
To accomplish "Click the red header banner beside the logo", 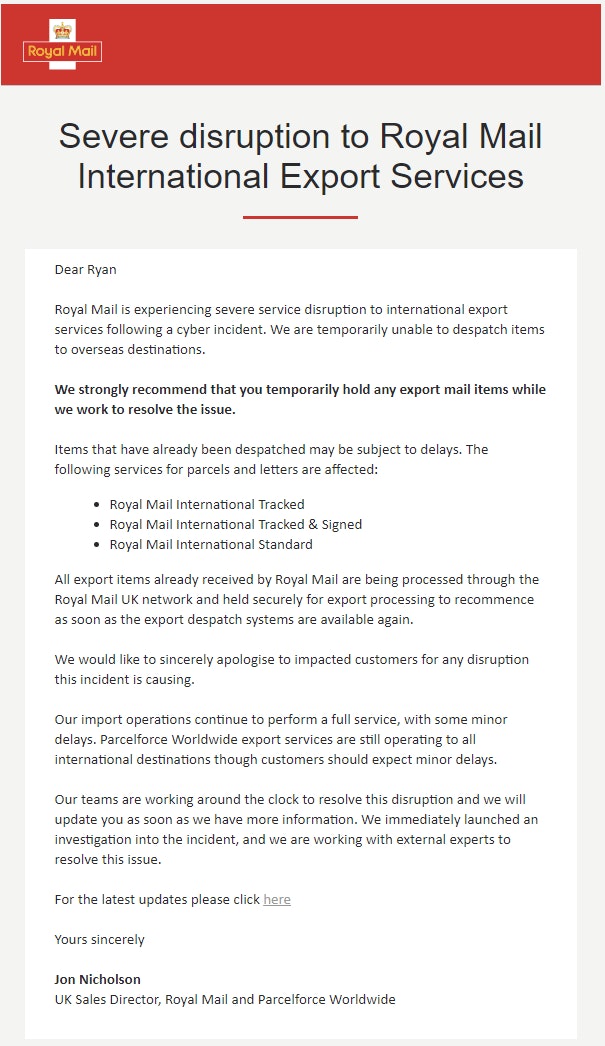I will click(350, 45).
